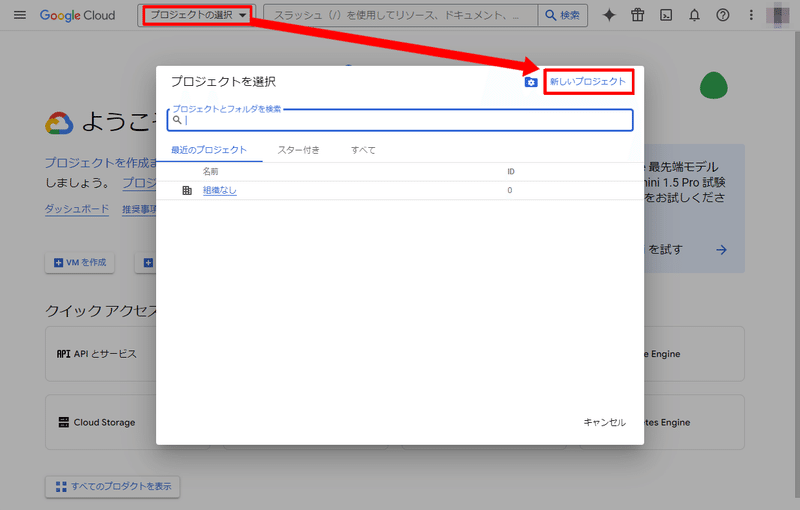Switch to すべて tab

click(x=363, y=150)
